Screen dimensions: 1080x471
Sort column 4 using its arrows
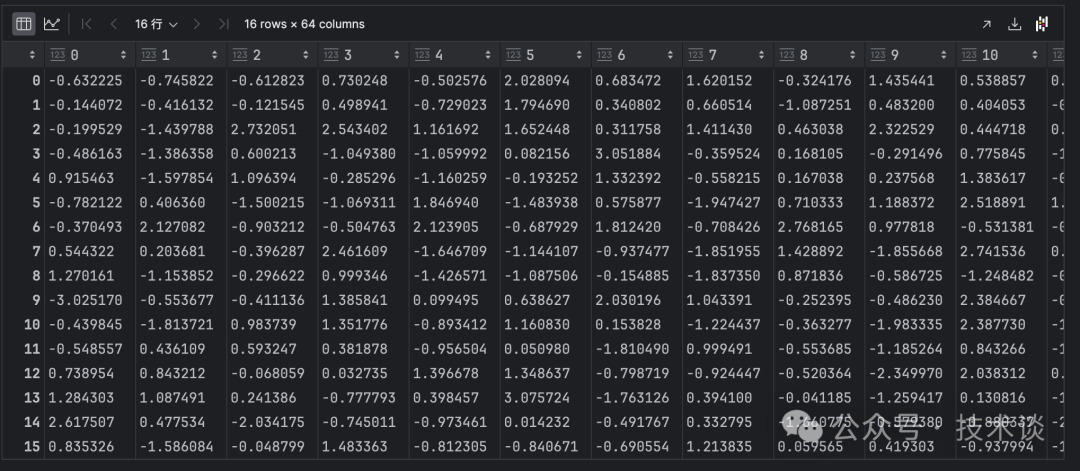(488, 55)
